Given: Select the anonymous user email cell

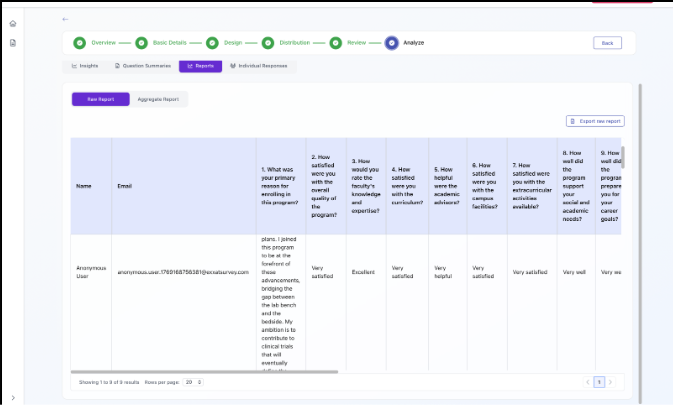Looking at the screenshot, I should (x=183, y=272).
